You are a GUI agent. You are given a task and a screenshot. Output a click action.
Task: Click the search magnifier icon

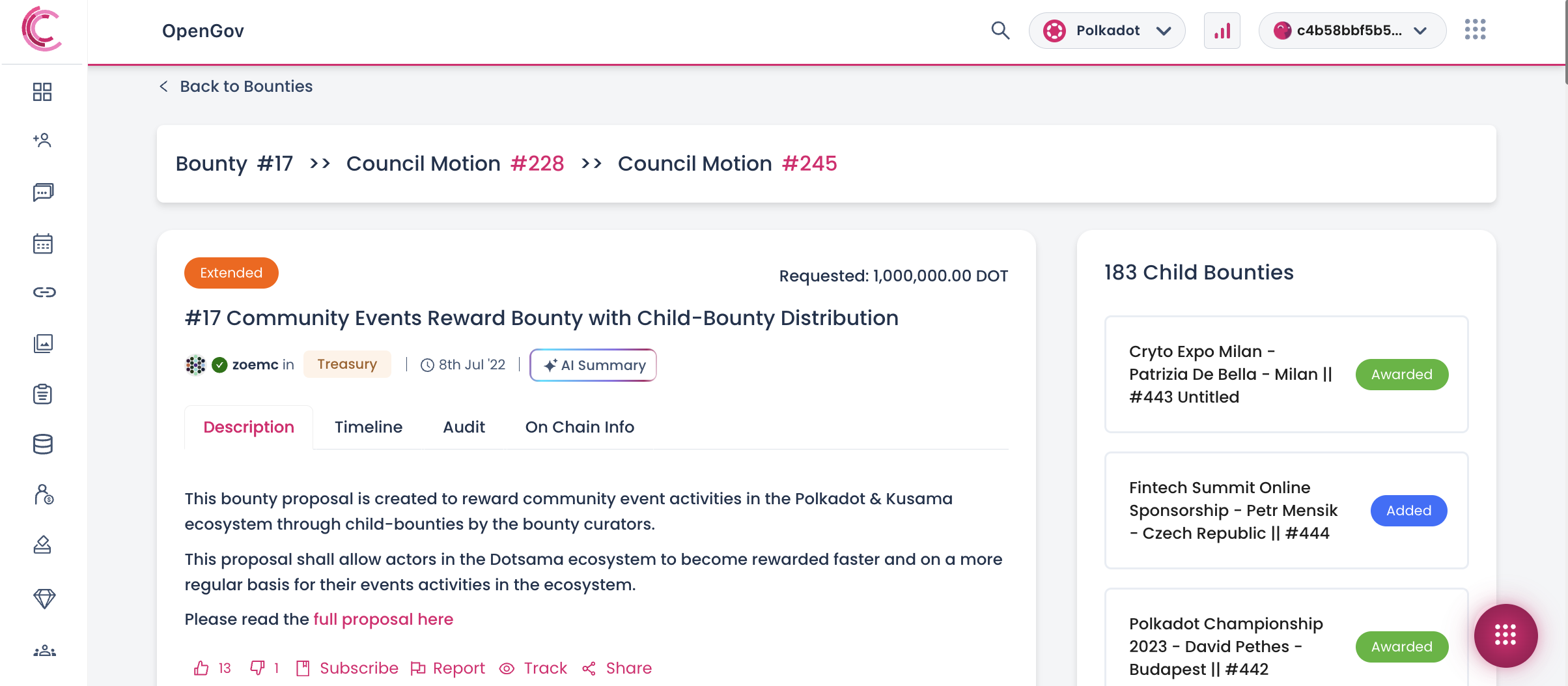1000,31
